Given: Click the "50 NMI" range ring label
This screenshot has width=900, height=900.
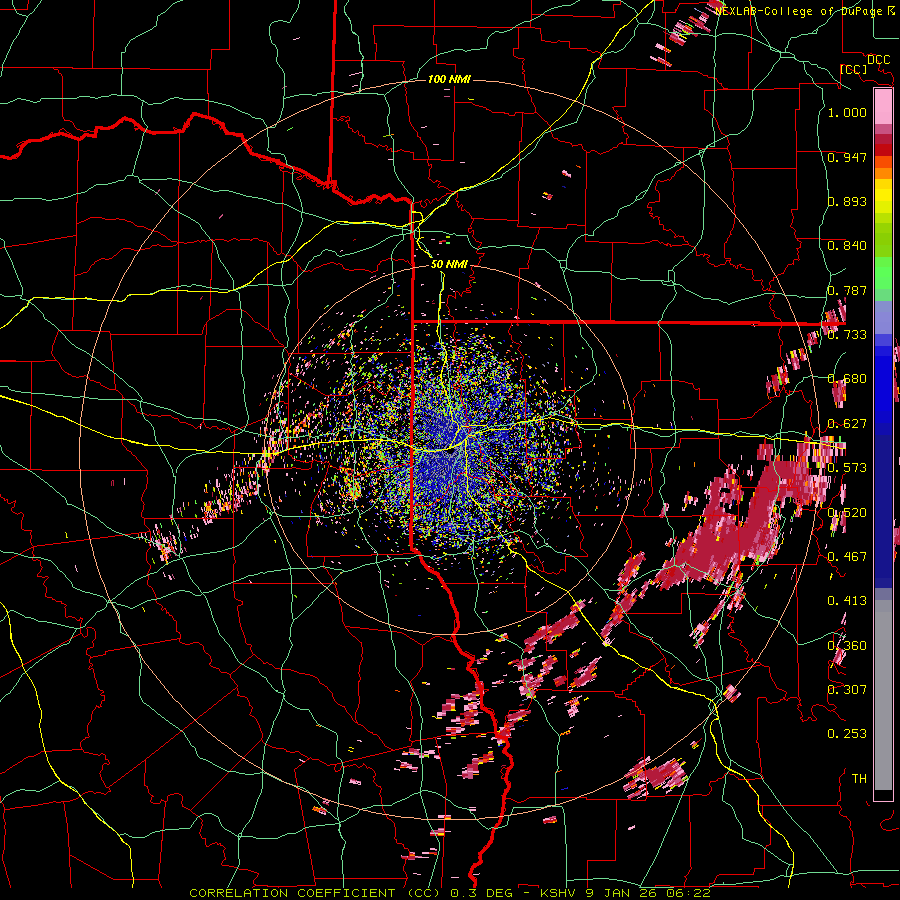Looking at the screenshot, I should click(449, 264).
